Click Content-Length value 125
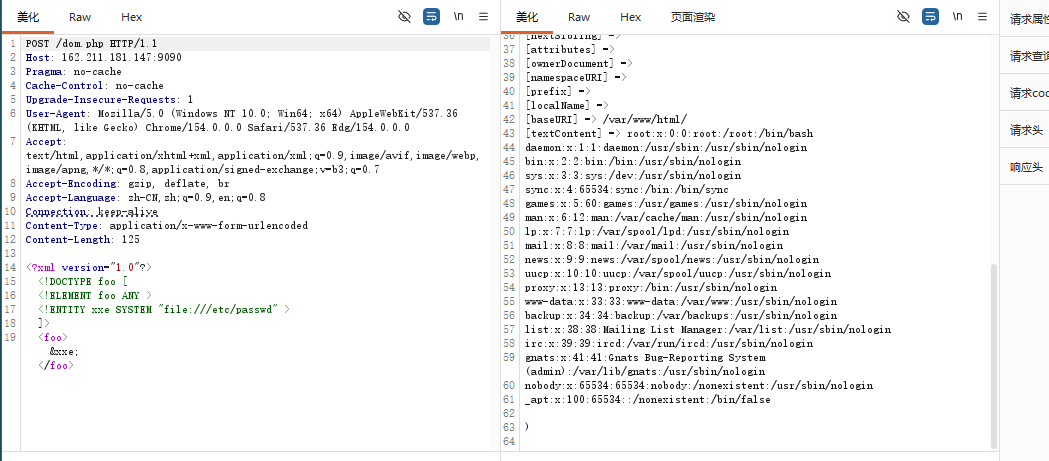The image size is (1049, 461). (130, 240)
